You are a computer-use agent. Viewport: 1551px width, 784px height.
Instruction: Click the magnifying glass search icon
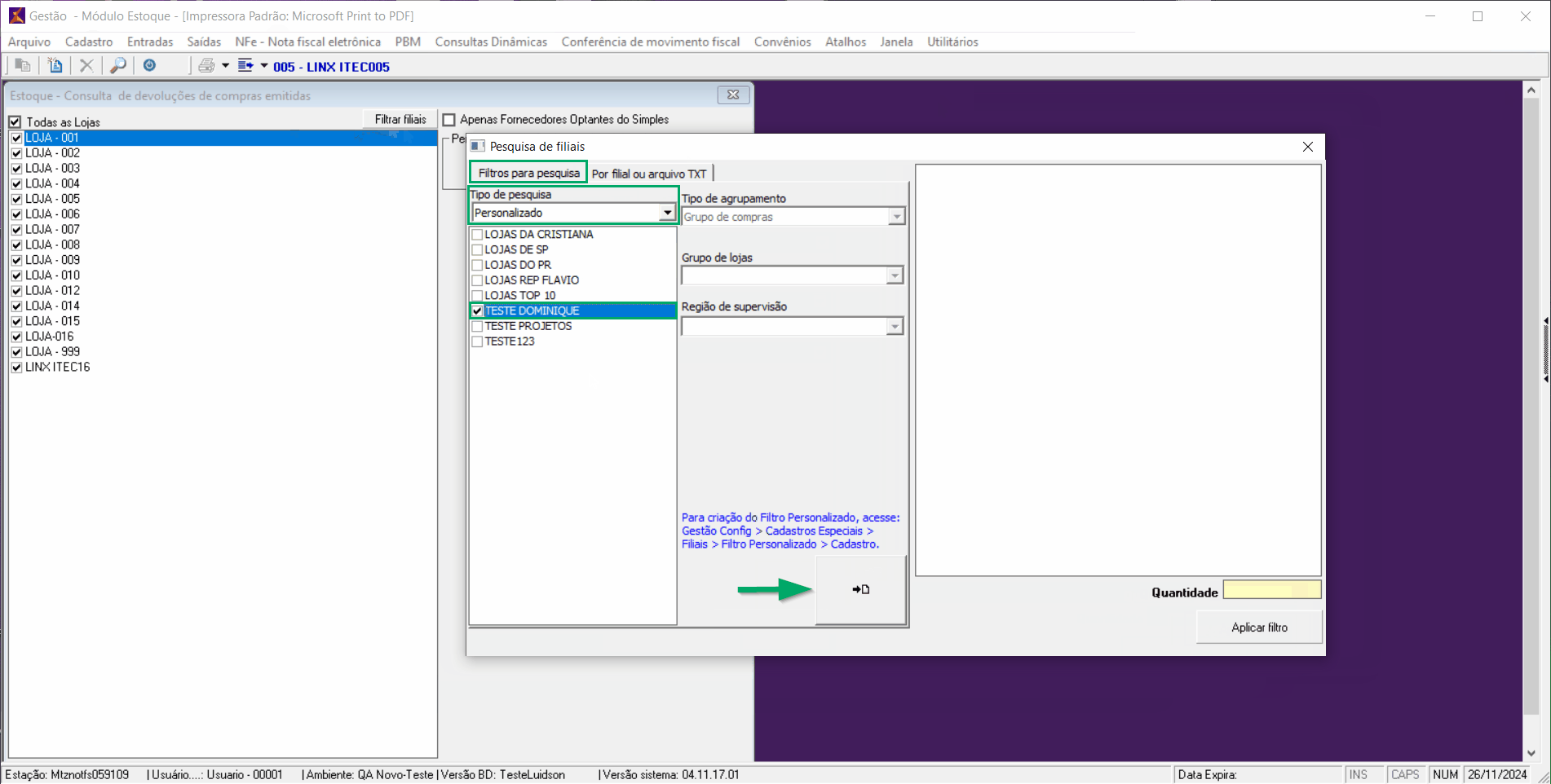coord(118,66)
